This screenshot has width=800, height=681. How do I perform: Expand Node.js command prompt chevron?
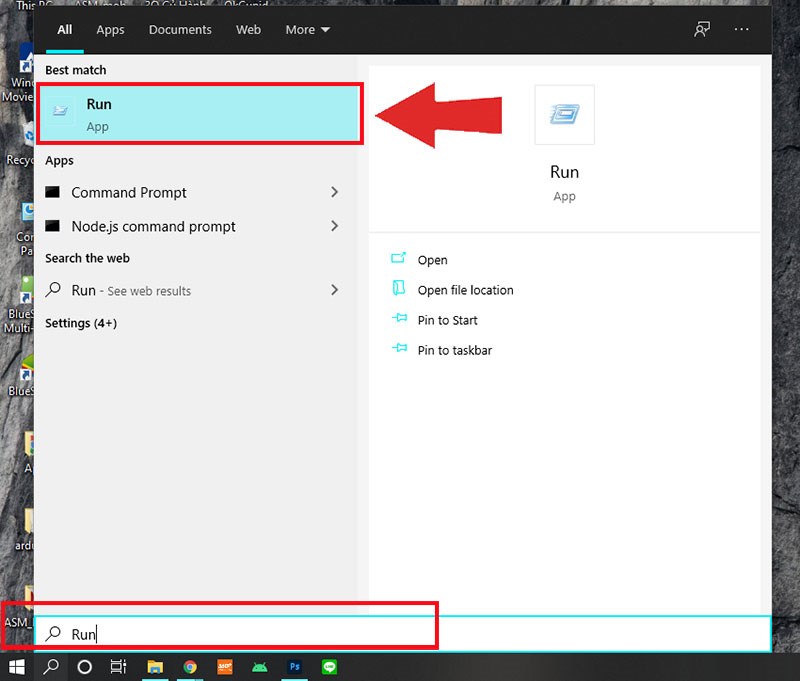[x=334, y=226]
